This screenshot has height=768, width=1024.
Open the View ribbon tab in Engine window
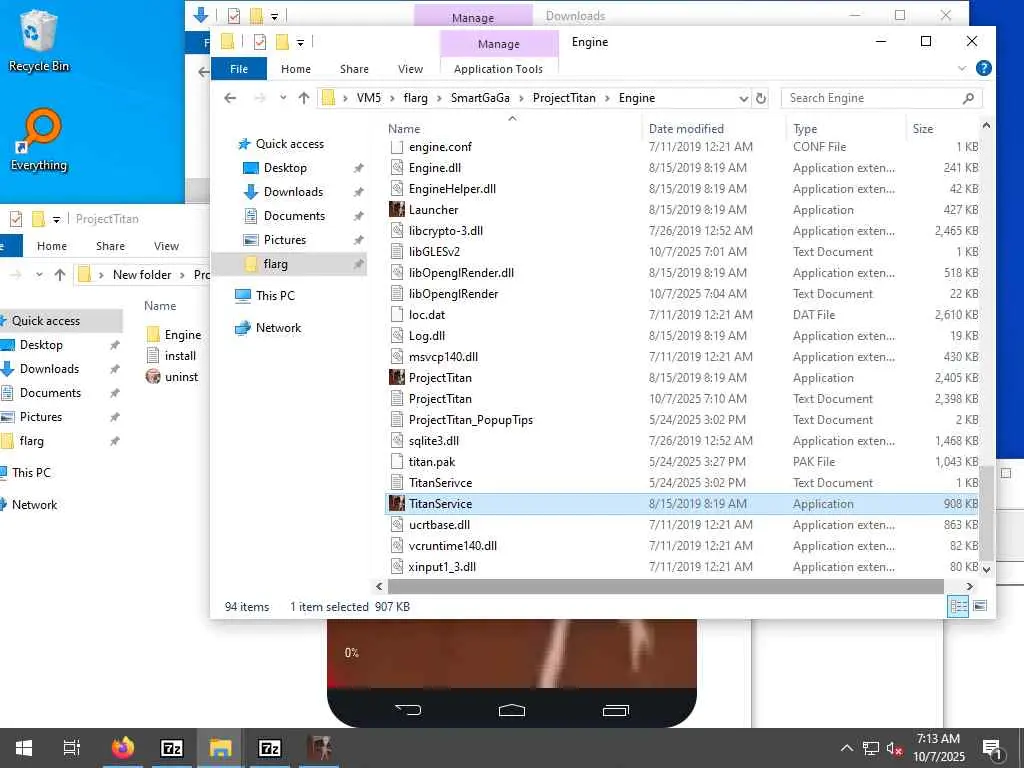click(x=410, y=69)
